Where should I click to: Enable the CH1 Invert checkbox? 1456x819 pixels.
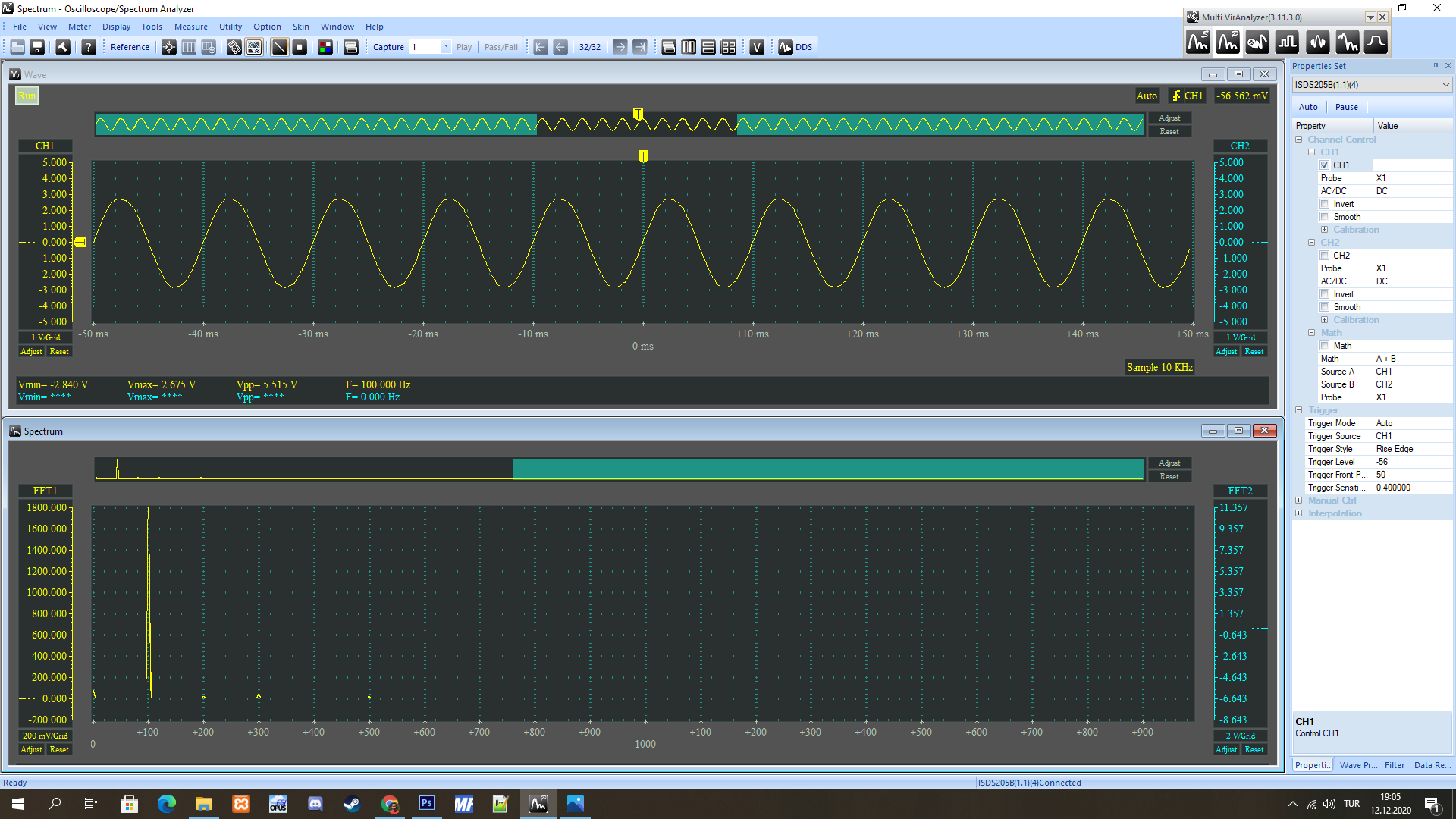click(1325, 204)
